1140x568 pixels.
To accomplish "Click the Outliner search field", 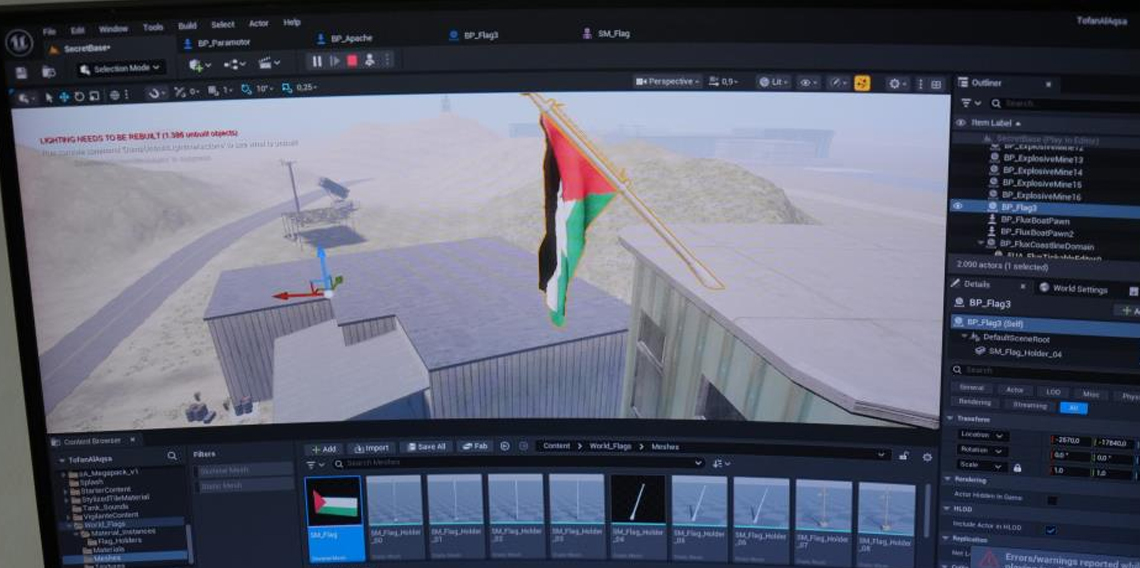I will [x=1064, y=104].
